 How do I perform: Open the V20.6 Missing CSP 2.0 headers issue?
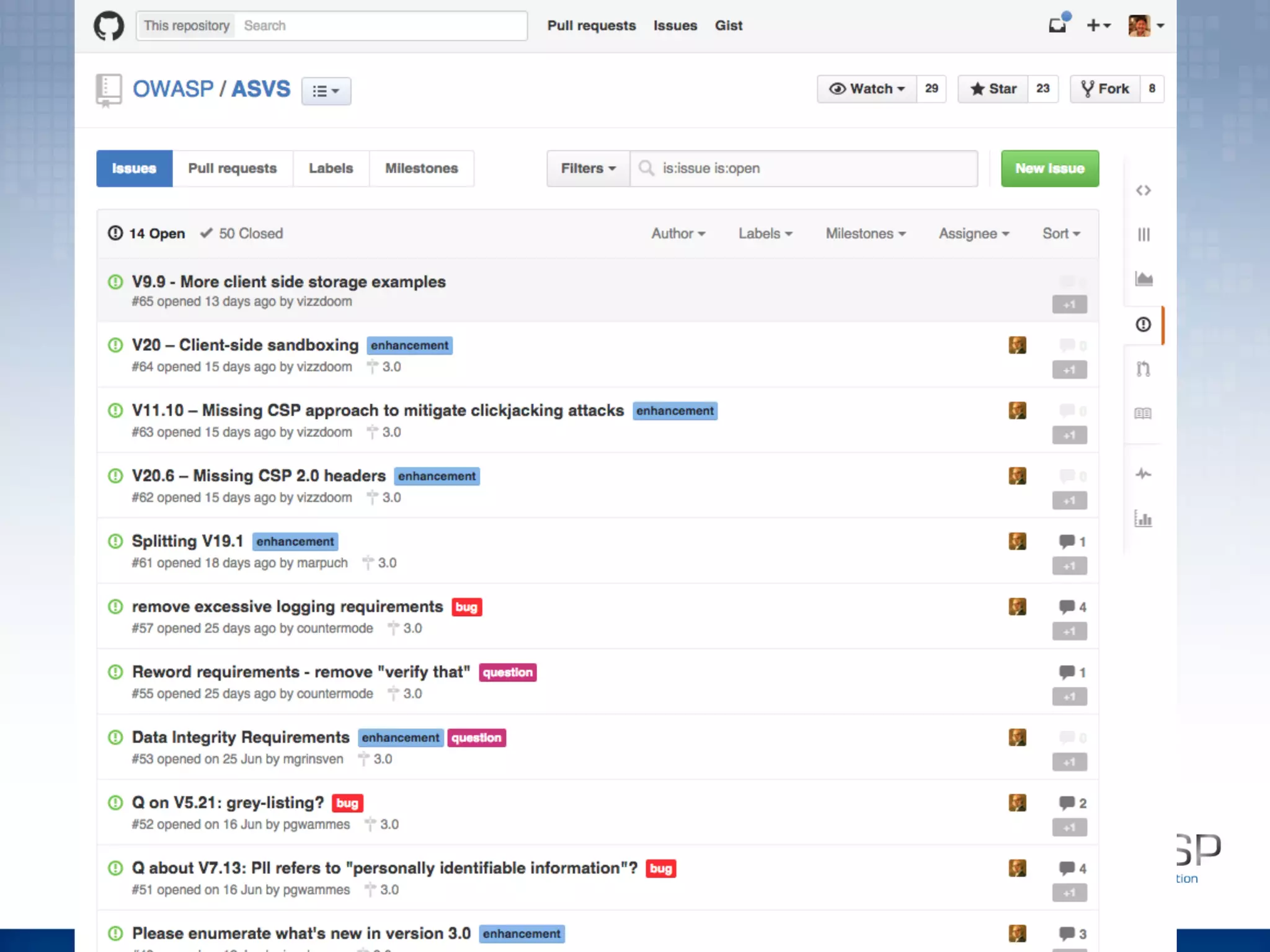(x=259, y=475)
